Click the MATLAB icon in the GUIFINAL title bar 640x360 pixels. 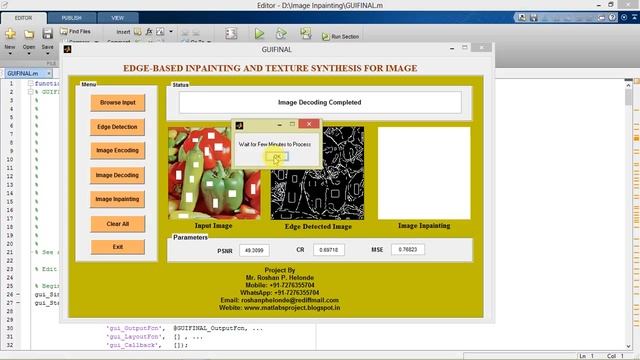point(67,49)
